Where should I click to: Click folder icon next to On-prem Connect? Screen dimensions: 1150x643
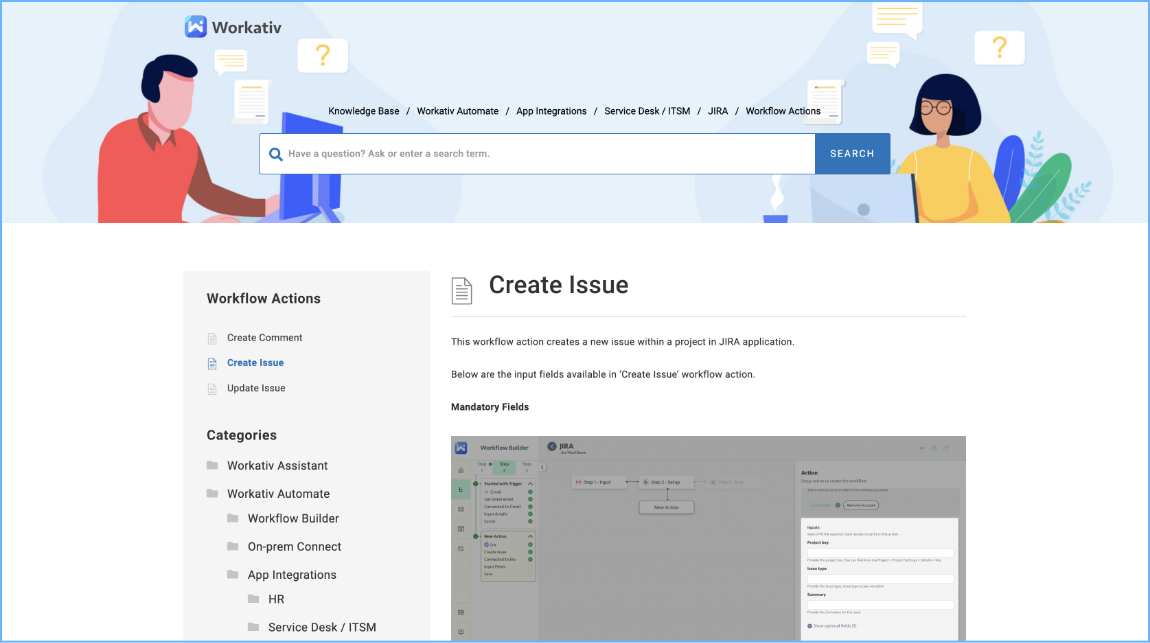233,546
